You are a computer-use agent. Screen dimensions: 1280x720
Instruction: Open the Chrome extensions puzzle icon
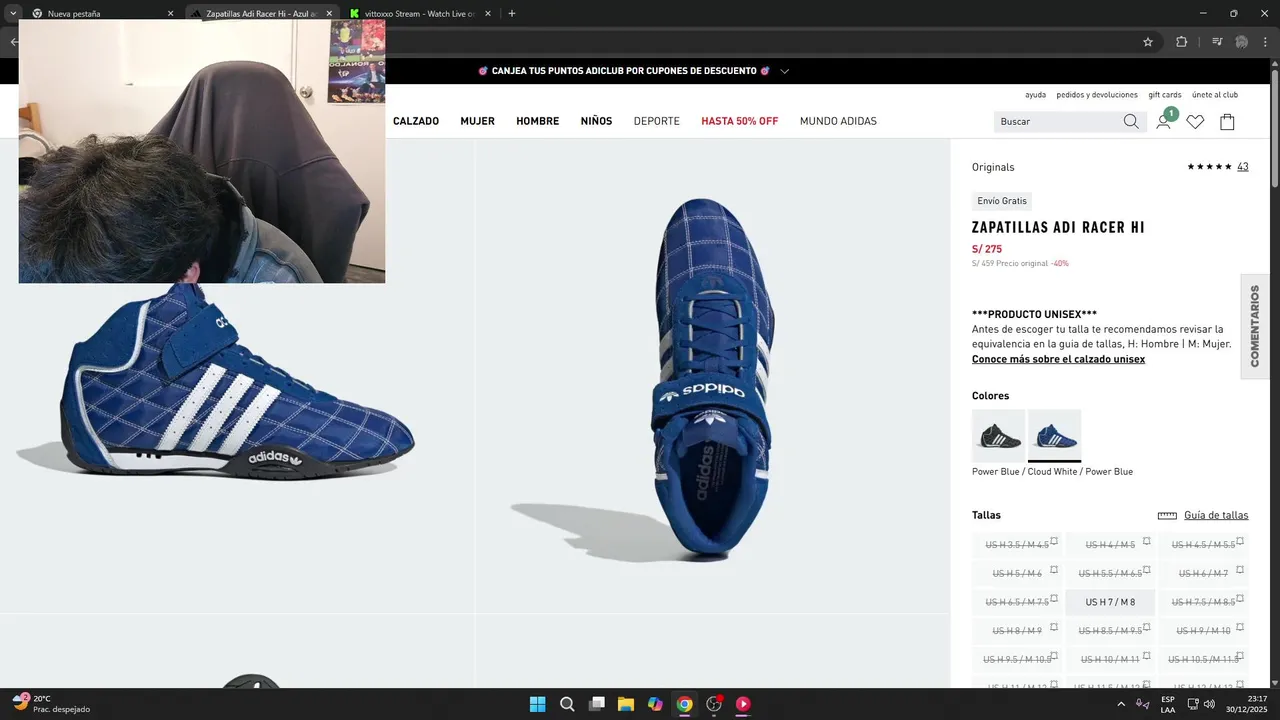pyautogui.click(x=1182, y=42)
